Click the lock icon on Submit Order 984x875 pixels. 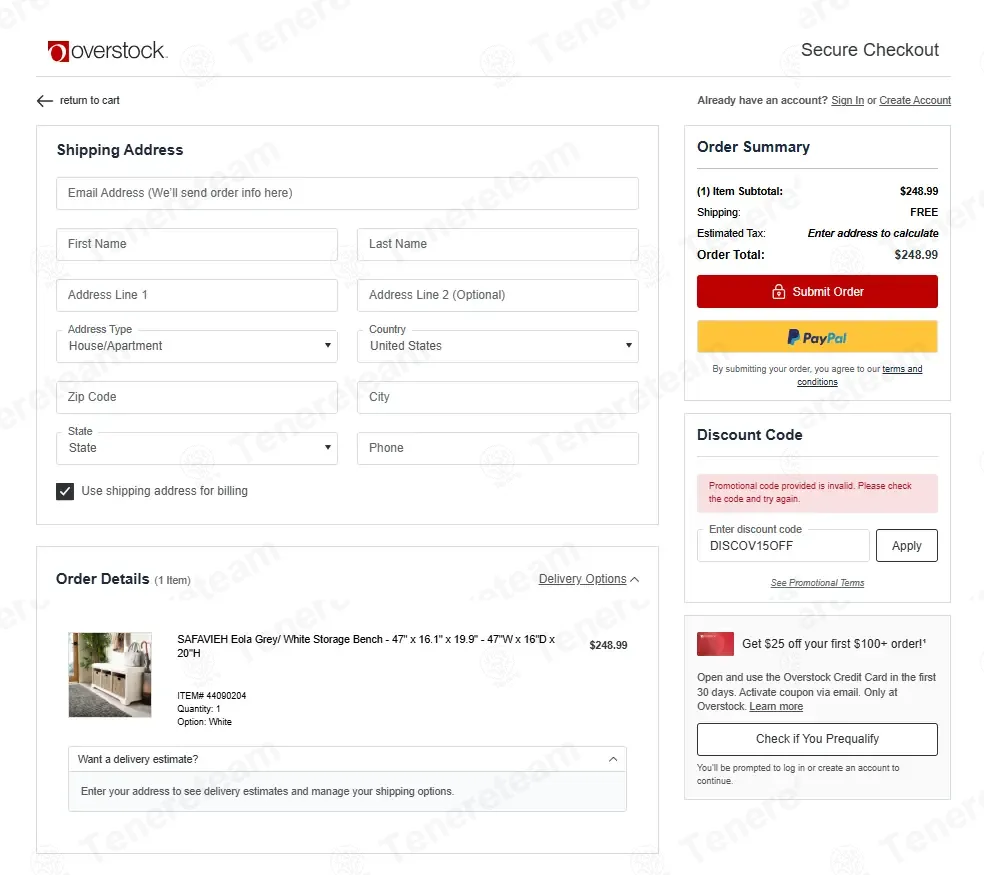click(x=778, y=292)
